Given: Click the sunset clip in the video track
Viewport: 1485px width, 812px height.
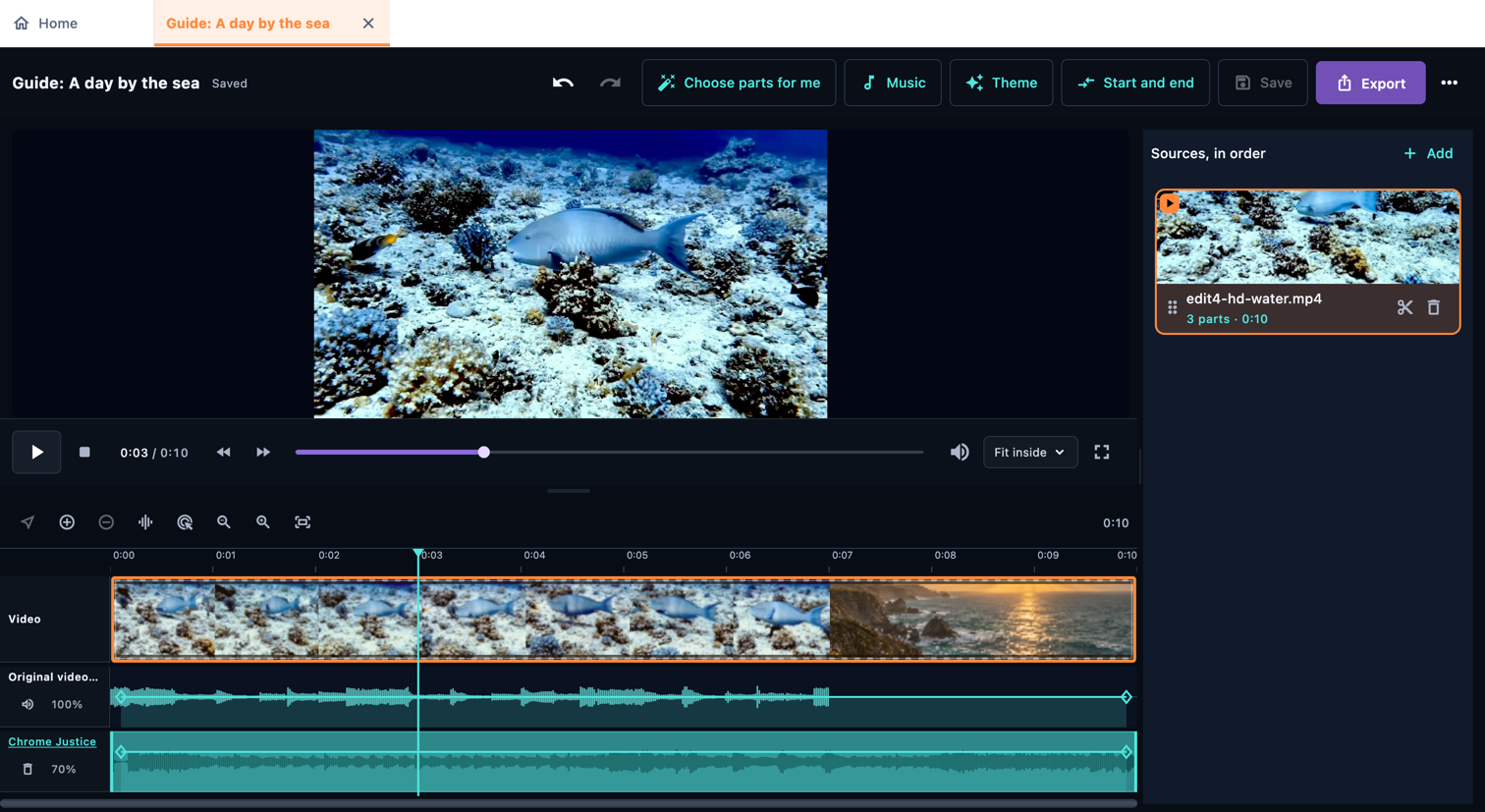Looking at the screenshot, I should tap(981, 619).
